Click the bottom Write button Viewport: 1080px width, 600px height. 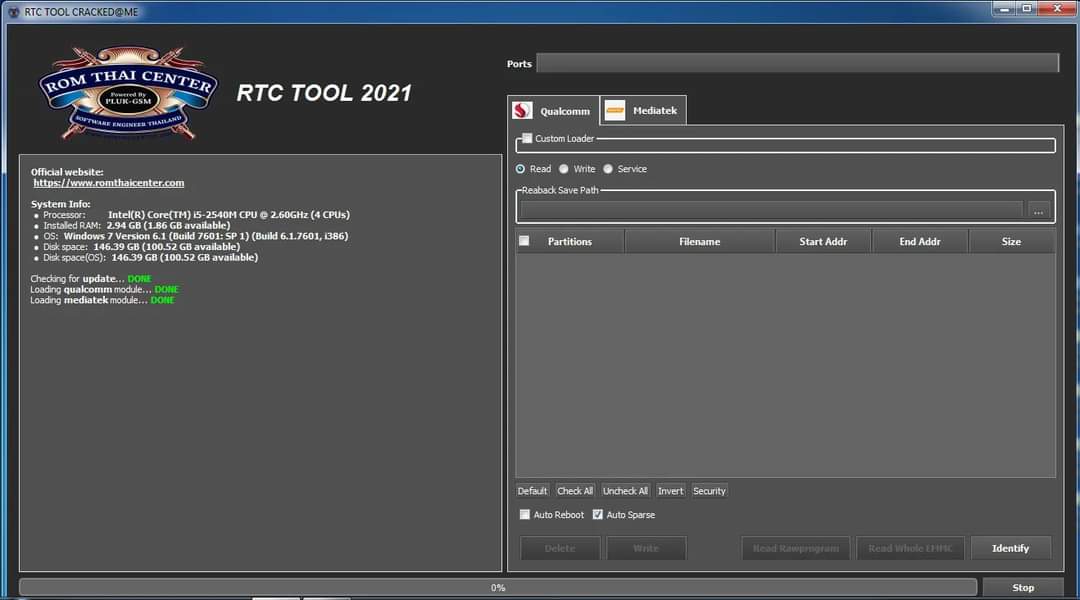pos(646,548)
